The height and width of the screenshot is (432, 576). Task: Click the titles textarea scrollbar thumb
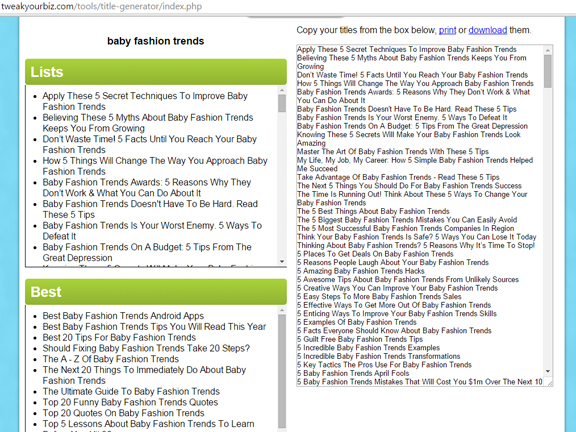548,71
